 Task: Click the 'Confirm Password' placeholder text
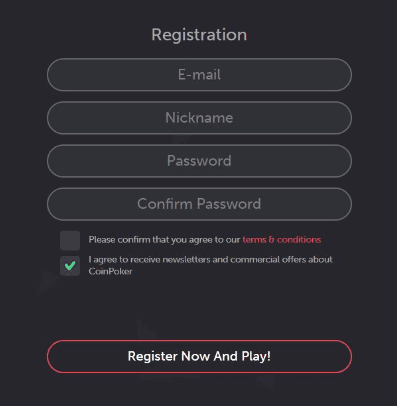[x=199, y=204]
